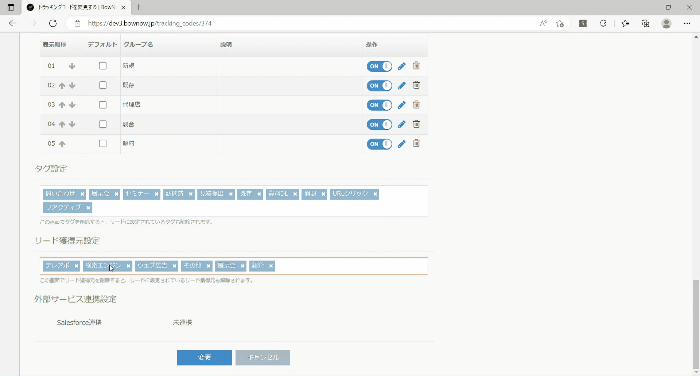The image size is (700, 376).
Task: Move row 04 down with arrow
Action: coord(72,125)
